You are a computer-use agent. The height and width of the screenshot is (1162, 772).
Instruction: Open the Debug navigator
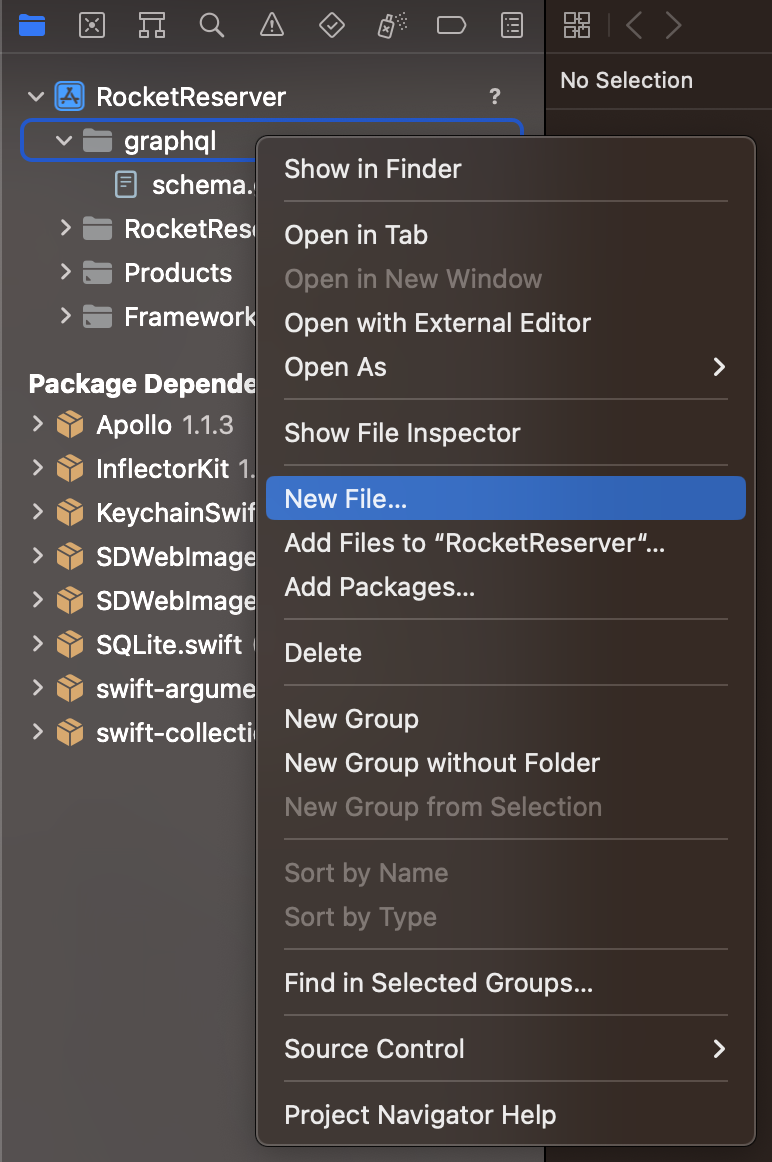(391, 25)
